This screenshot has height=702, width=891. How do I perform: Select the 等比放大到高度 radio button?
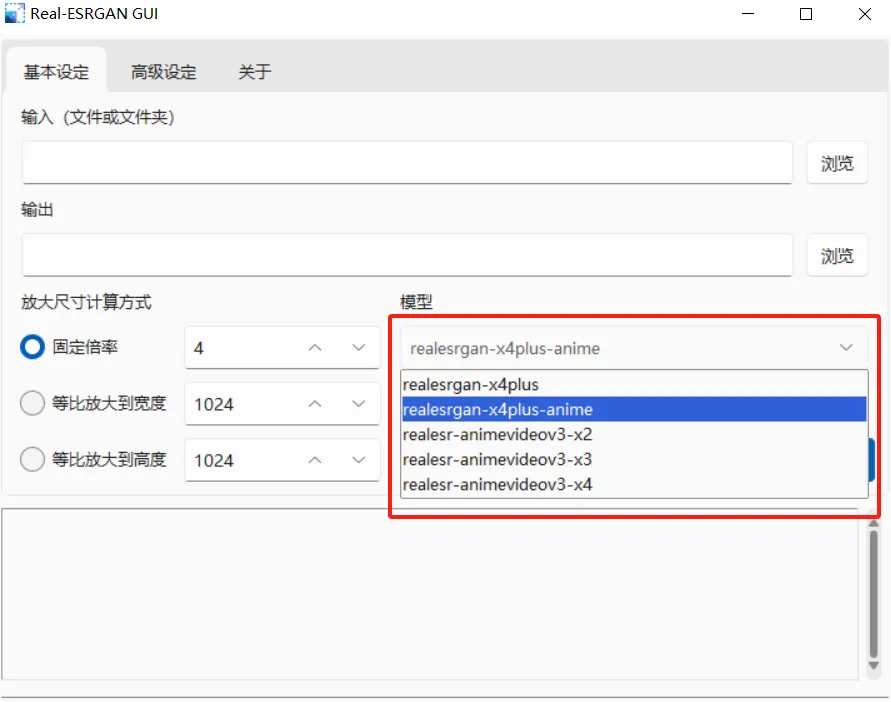(32, 459)
